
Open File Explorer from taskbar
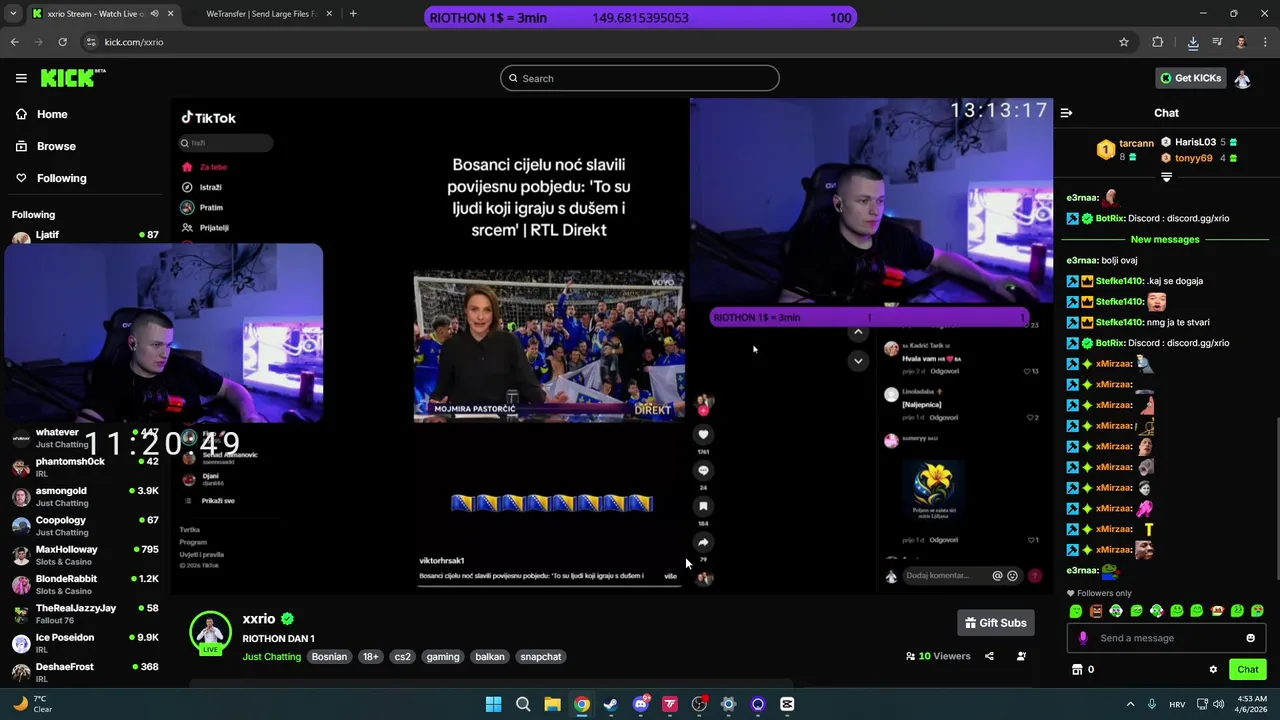pos(552,704)
